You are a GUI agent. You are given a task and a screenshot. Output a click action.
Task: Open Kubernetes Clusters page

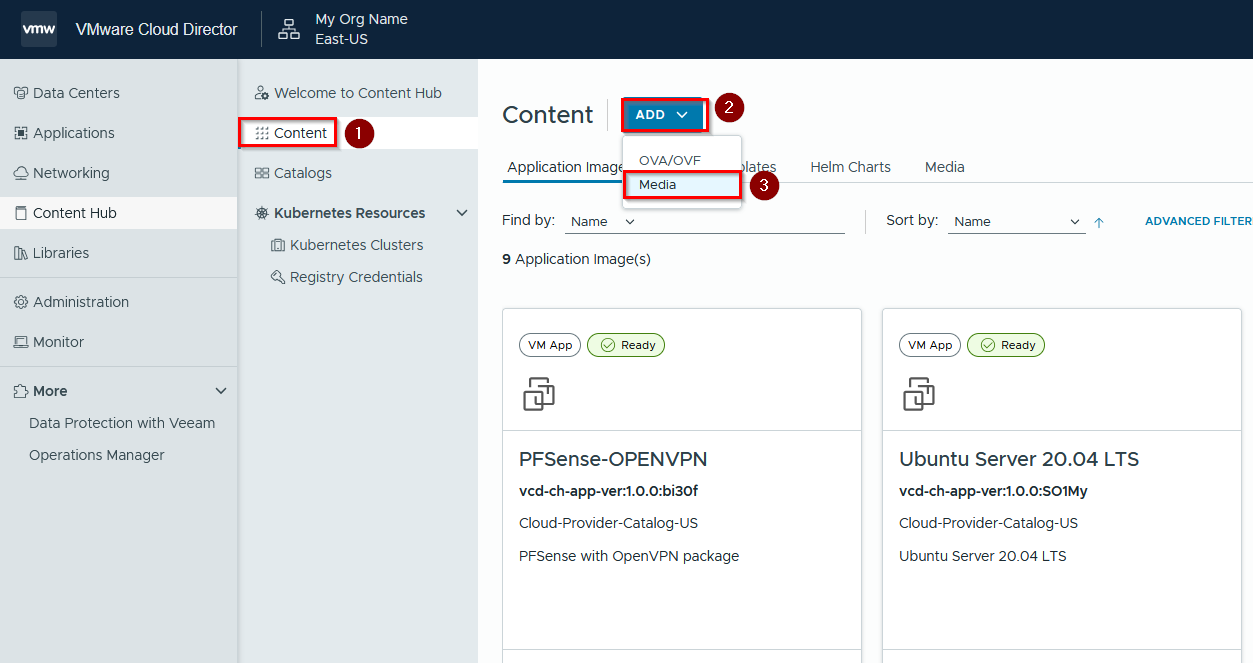(358, 245)
